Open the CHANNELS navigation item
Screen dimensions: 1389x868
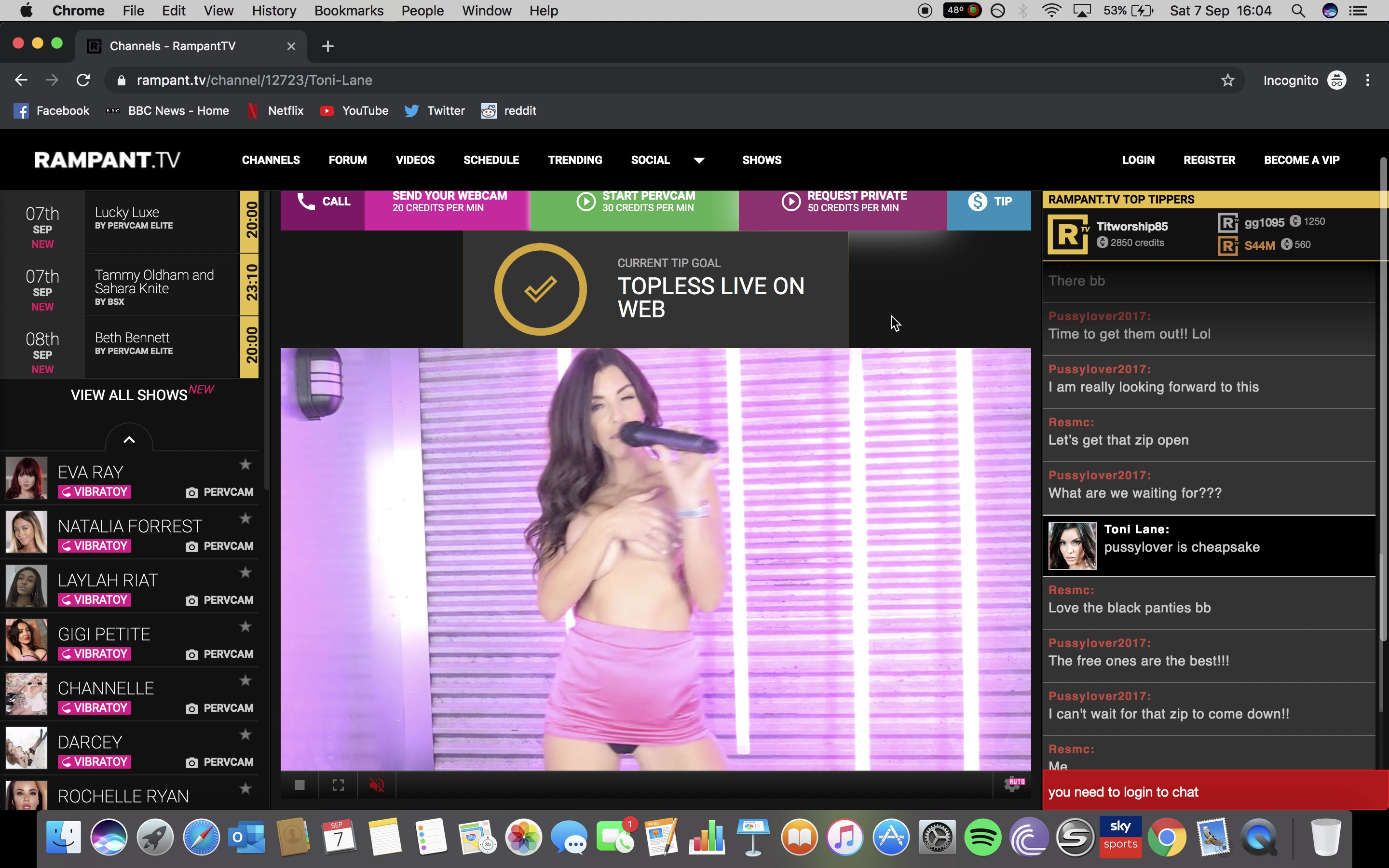point(271,160)
